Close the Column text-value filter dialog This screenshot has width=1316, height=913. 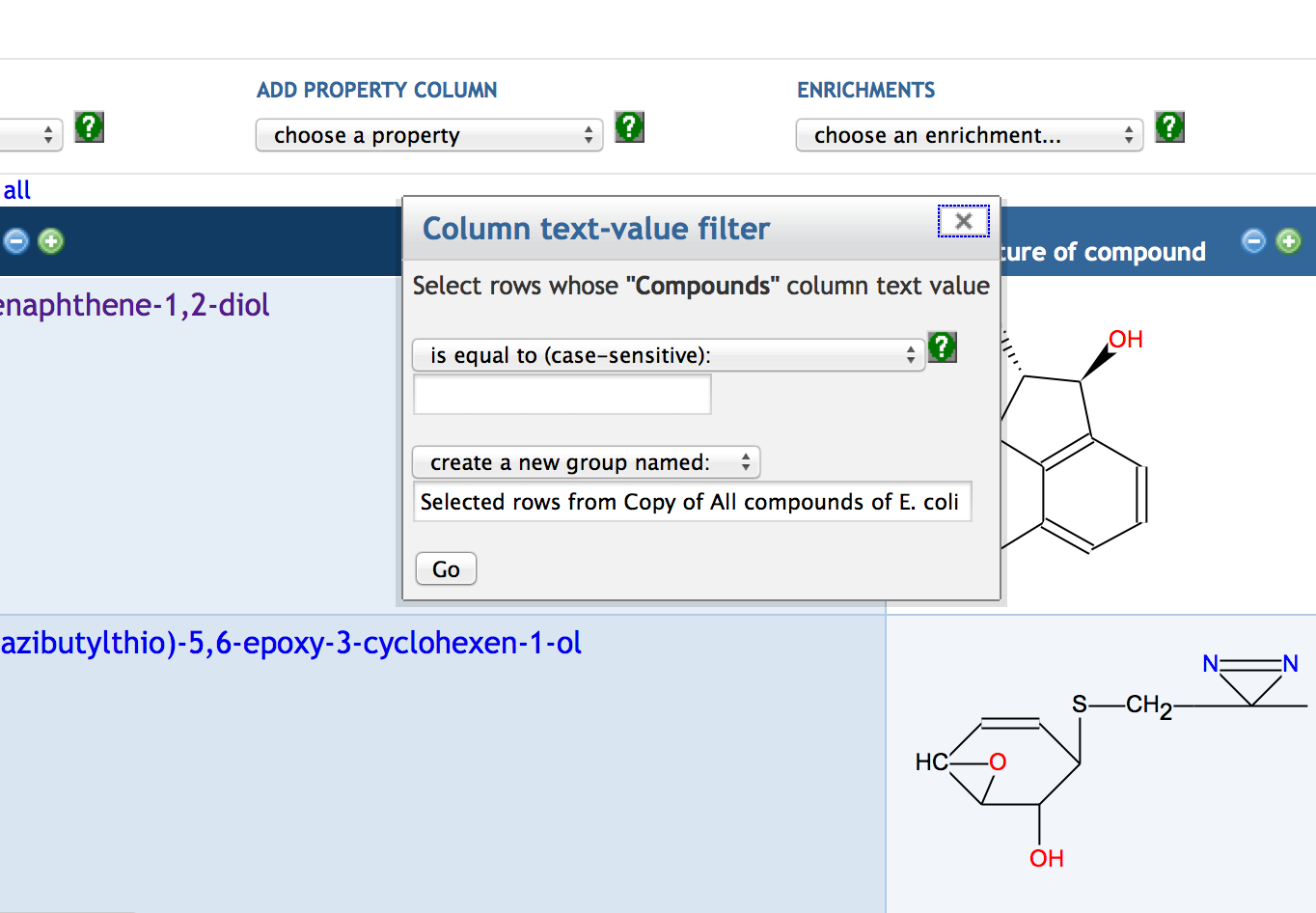click(x=963, y=221)
